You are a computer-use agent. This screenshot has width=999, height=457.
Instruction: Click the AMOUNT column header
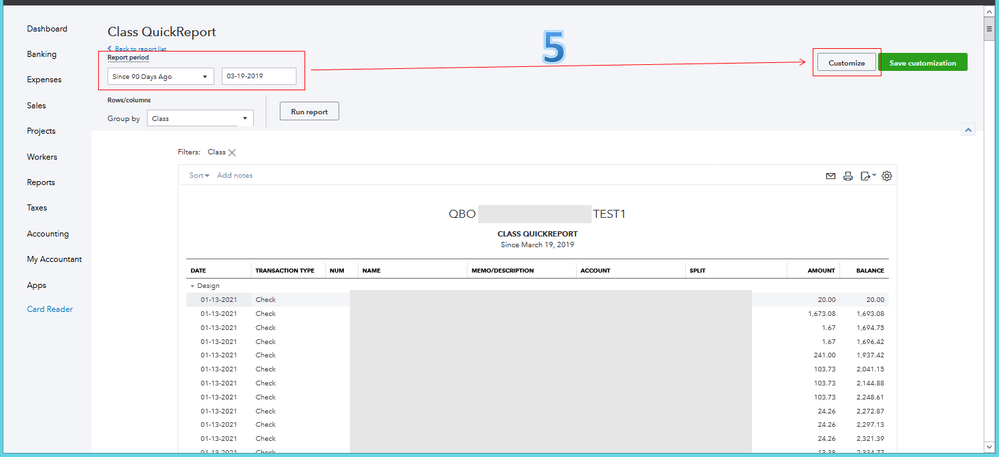[821, 270]
